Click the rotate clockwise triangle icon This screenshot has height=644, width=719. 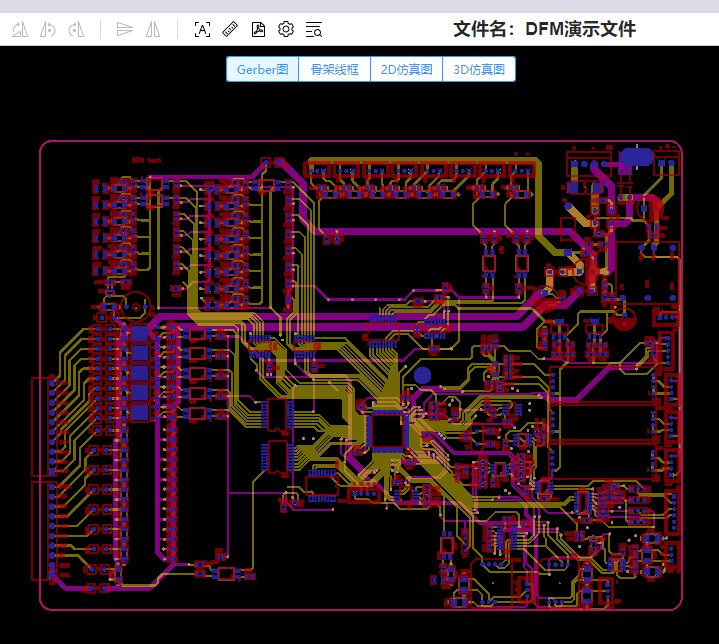click(75, 30)
